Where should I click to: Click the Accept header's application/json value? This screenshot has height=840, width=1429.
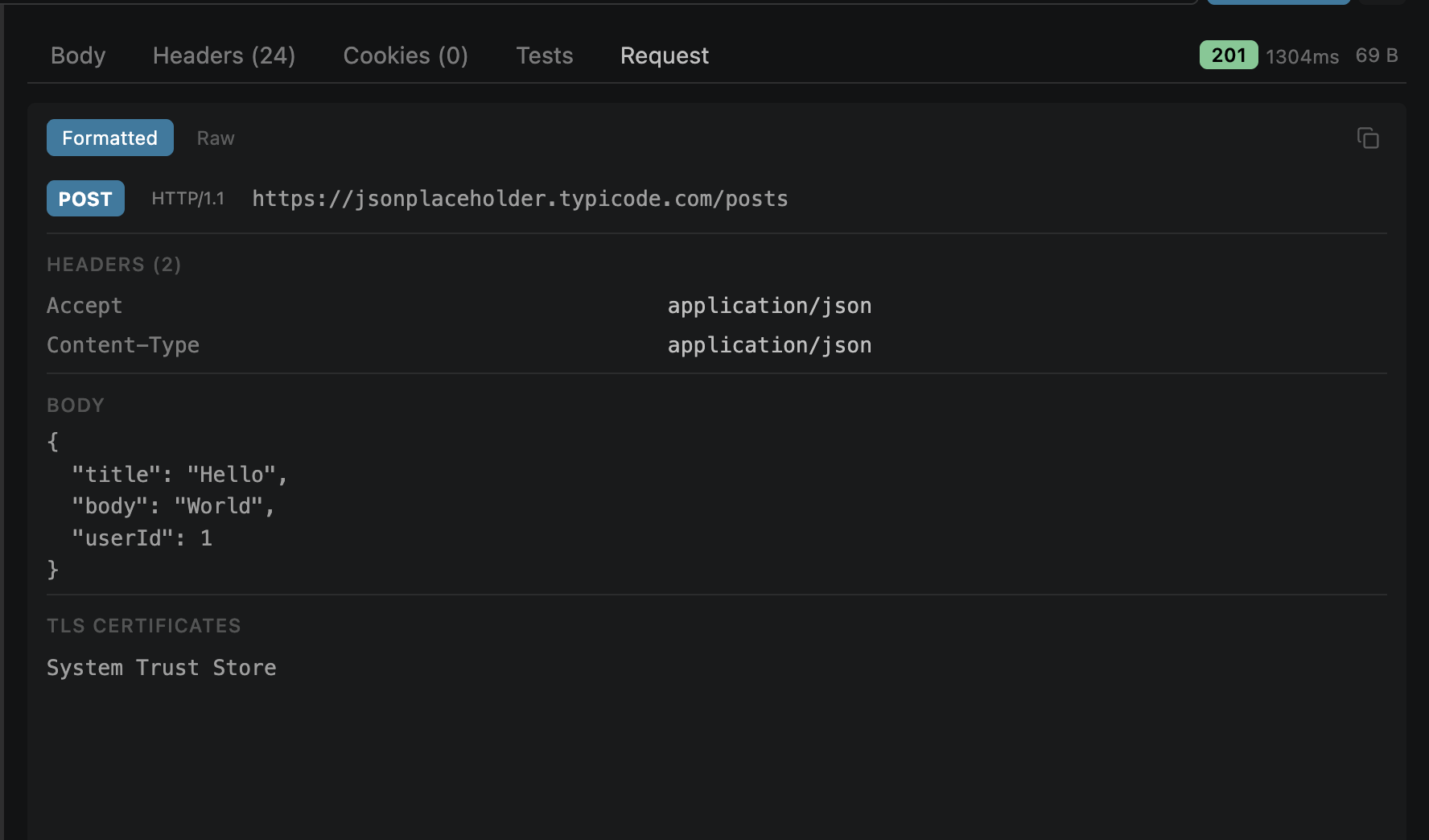pos(769,306)
